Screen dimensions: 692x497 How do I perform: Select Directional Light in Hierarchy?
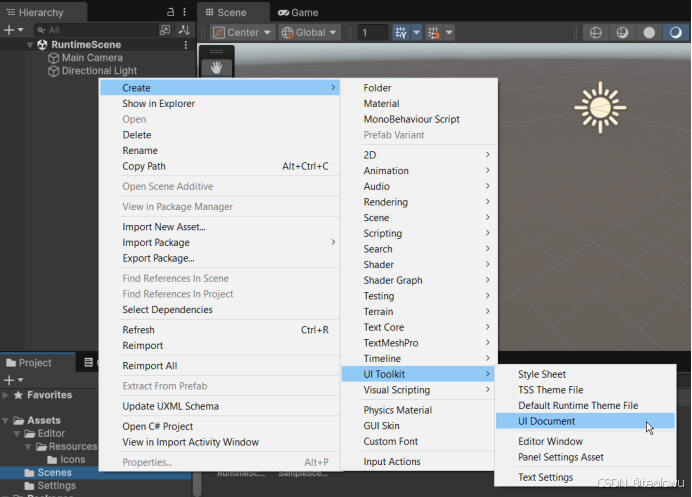click(x=99, y=71)
